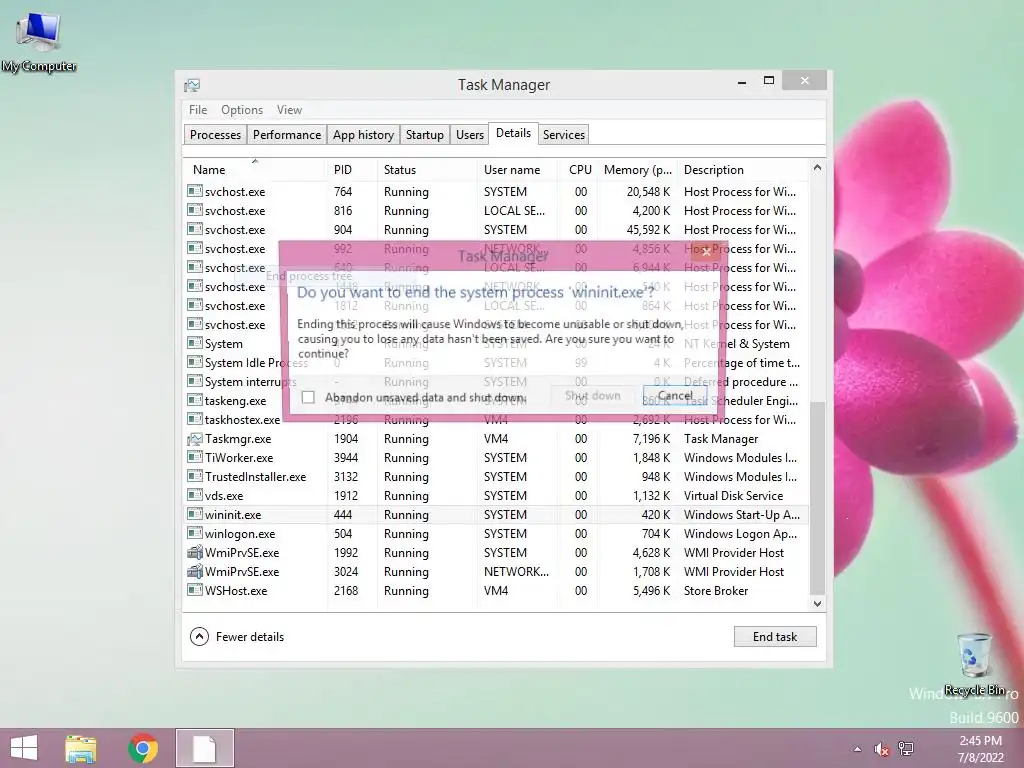
Task: Tick Abandon unsaved data and shut down checkbox
Action: coord(308,397)
